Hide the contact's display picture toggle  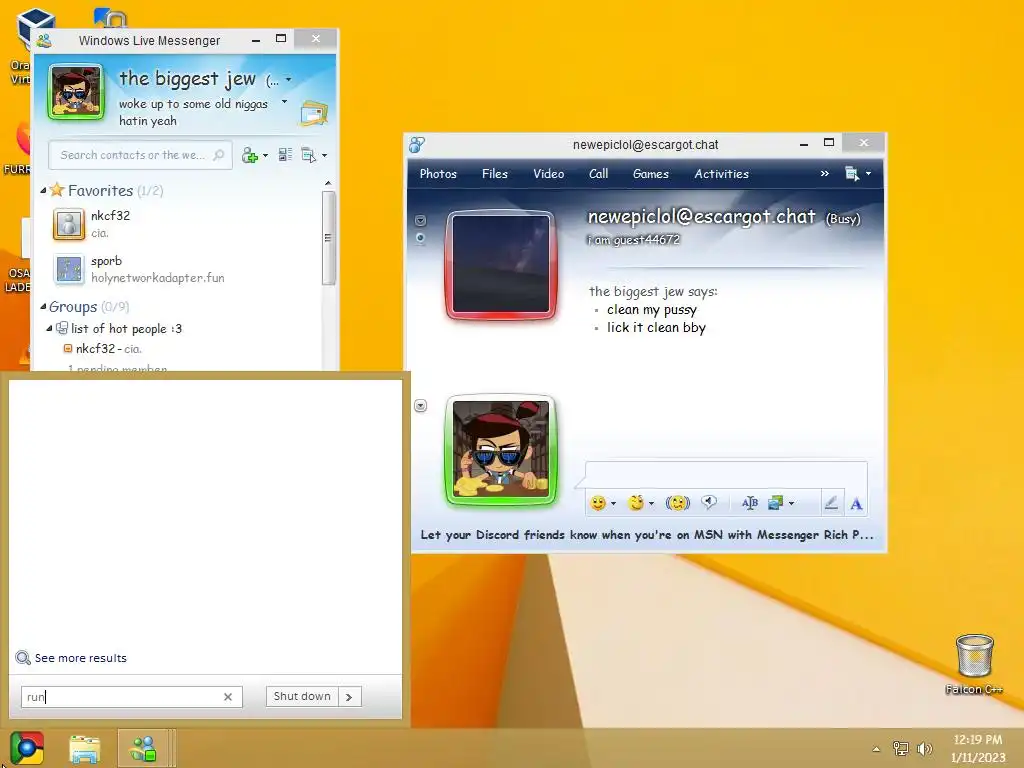click(x=421, y=220)
